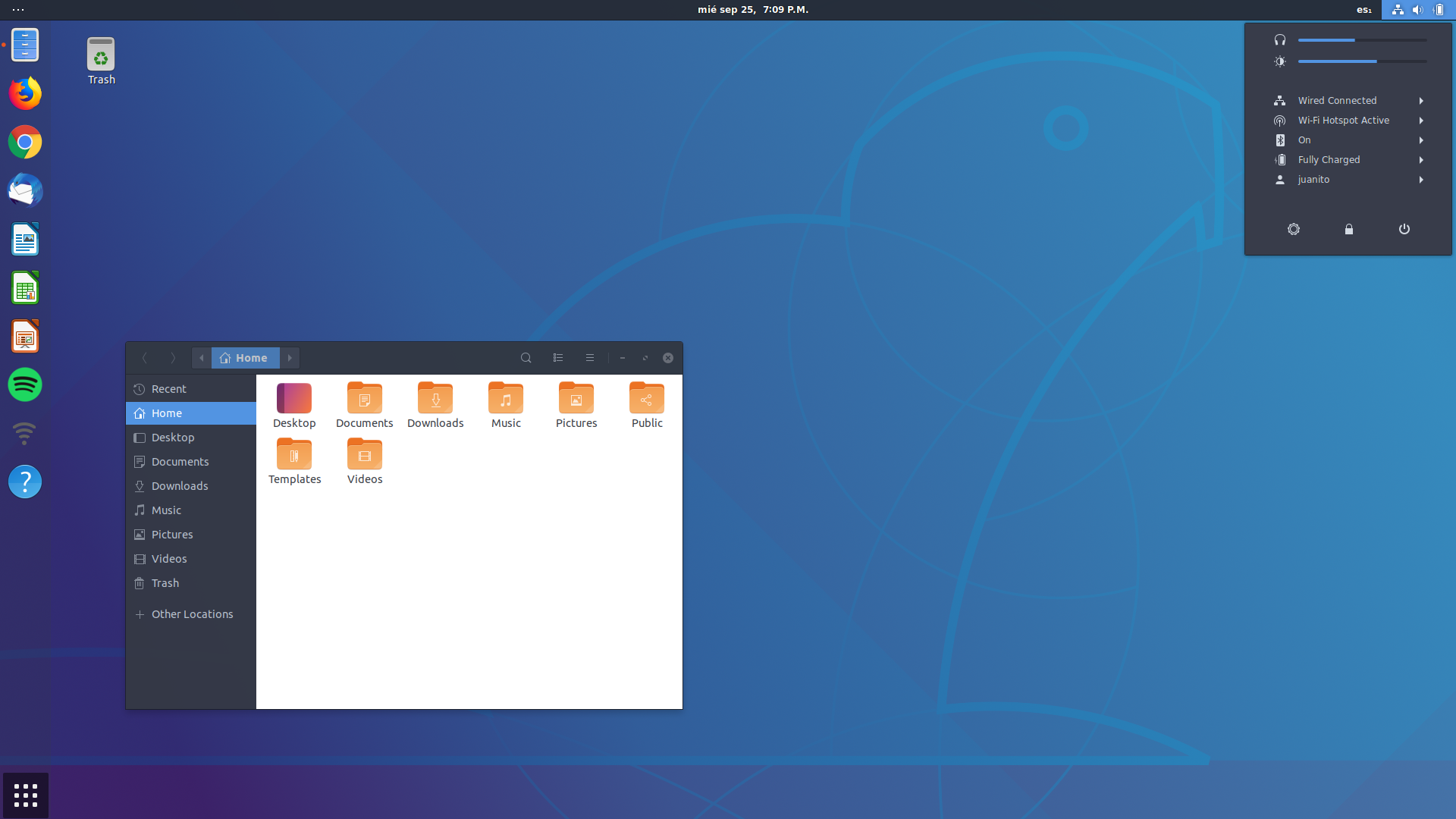
Task: Open the Pictures folder icon
Action: 576,399
